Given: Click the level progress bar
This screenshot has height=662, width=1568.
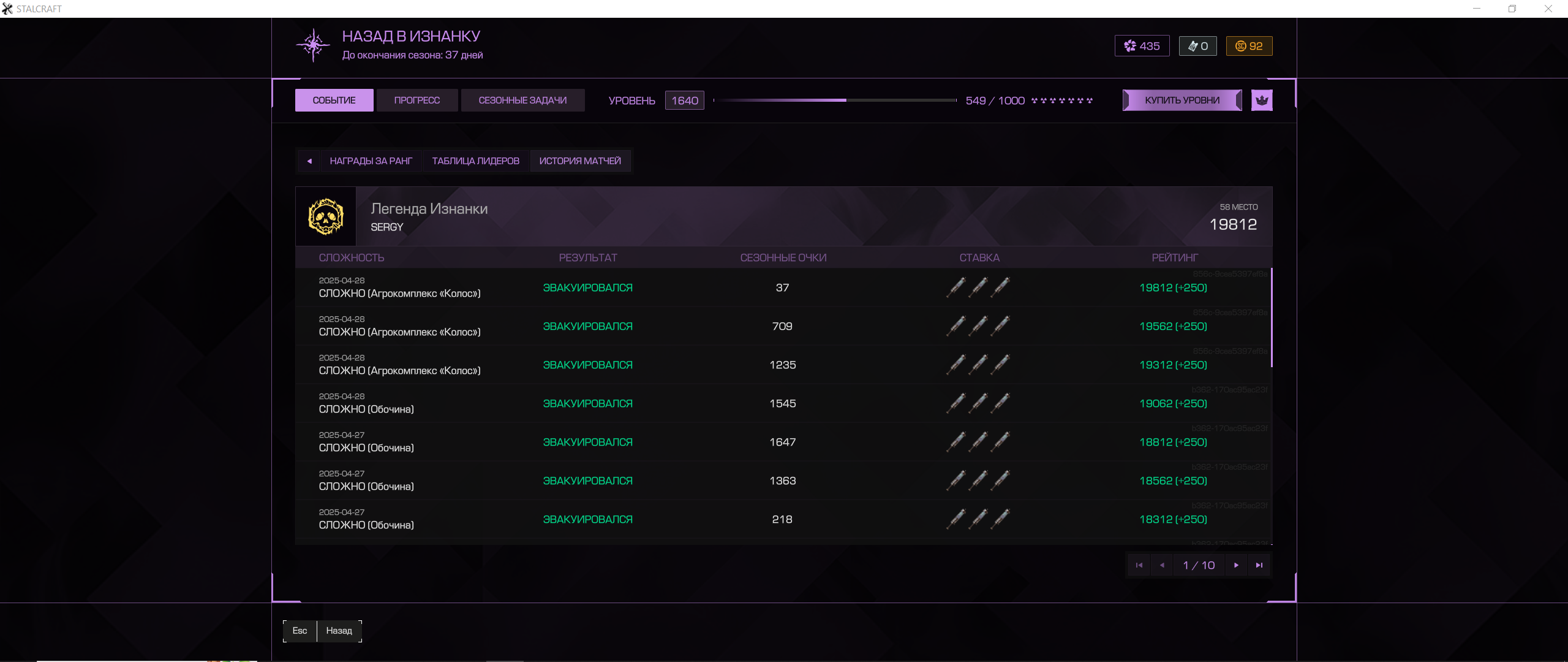Looking at the screenshot, I should 835,100.
